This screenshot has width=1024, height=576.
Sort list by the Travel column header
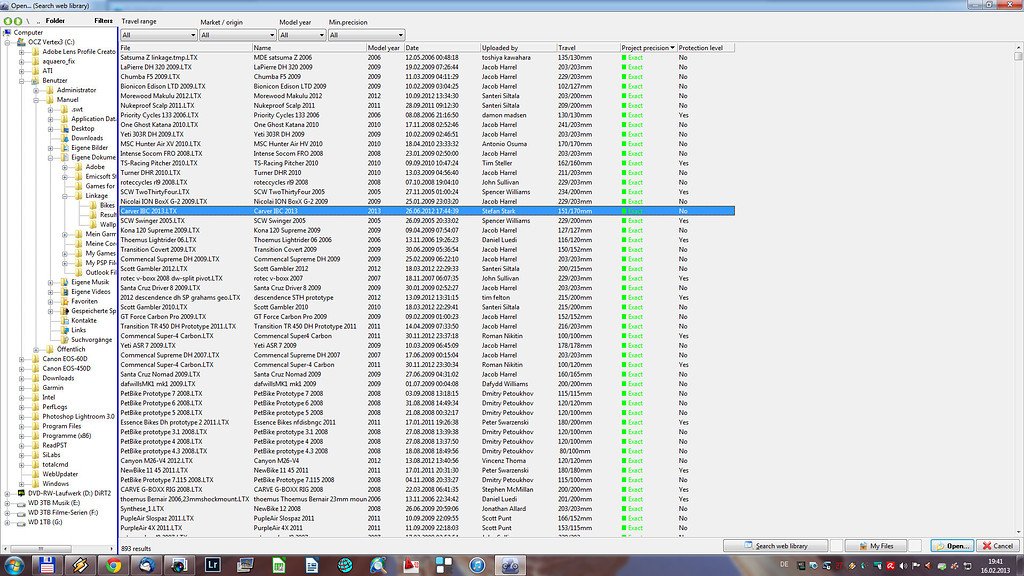click(588, 48)
